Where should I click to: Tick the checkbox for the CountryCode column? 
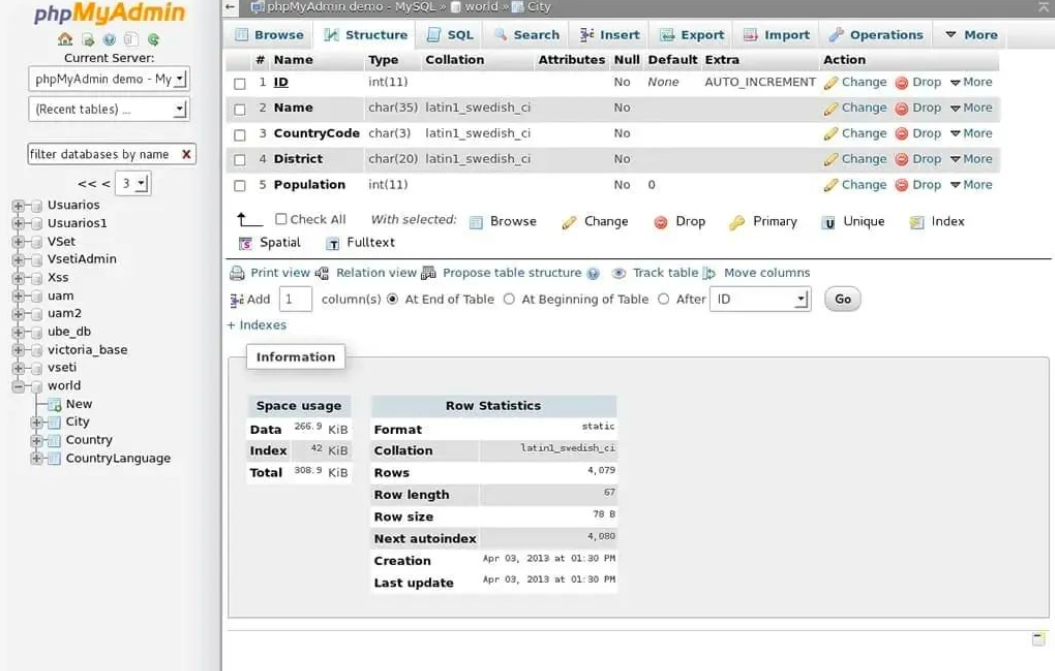point(240,135)
